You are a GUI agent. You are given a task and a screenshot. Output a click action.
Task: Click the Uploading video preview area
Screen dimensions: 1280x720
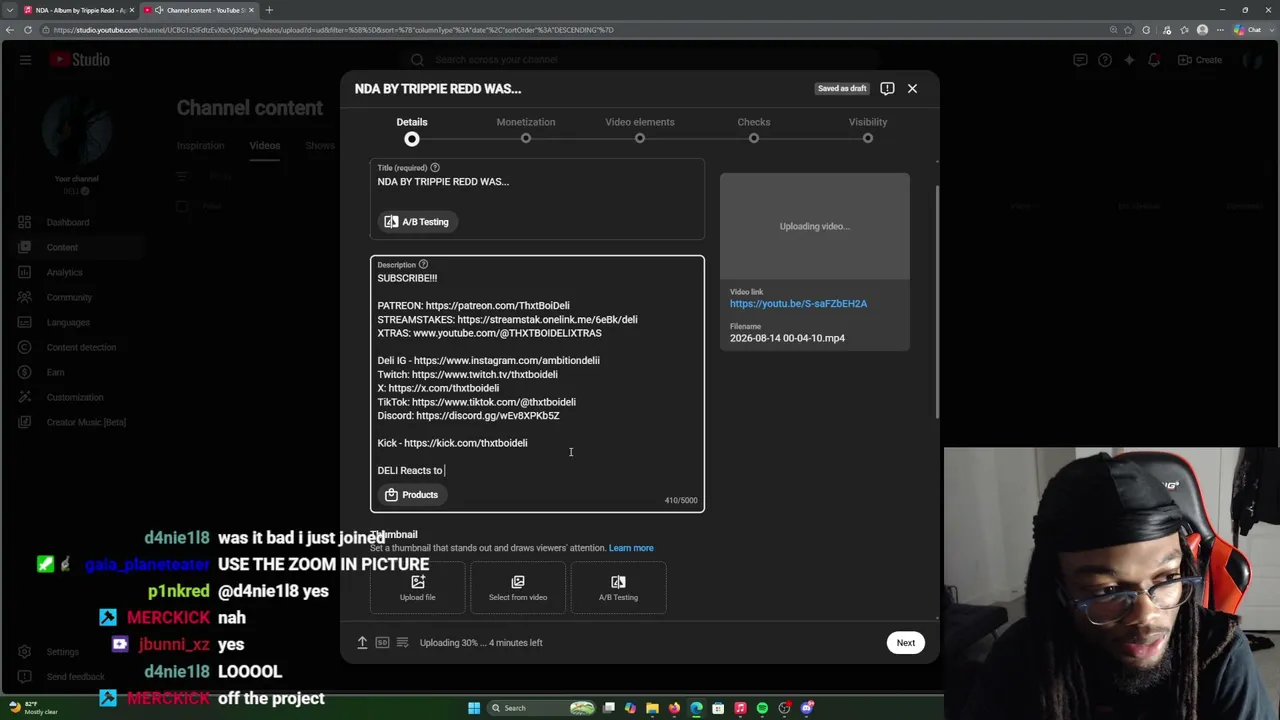815,226
